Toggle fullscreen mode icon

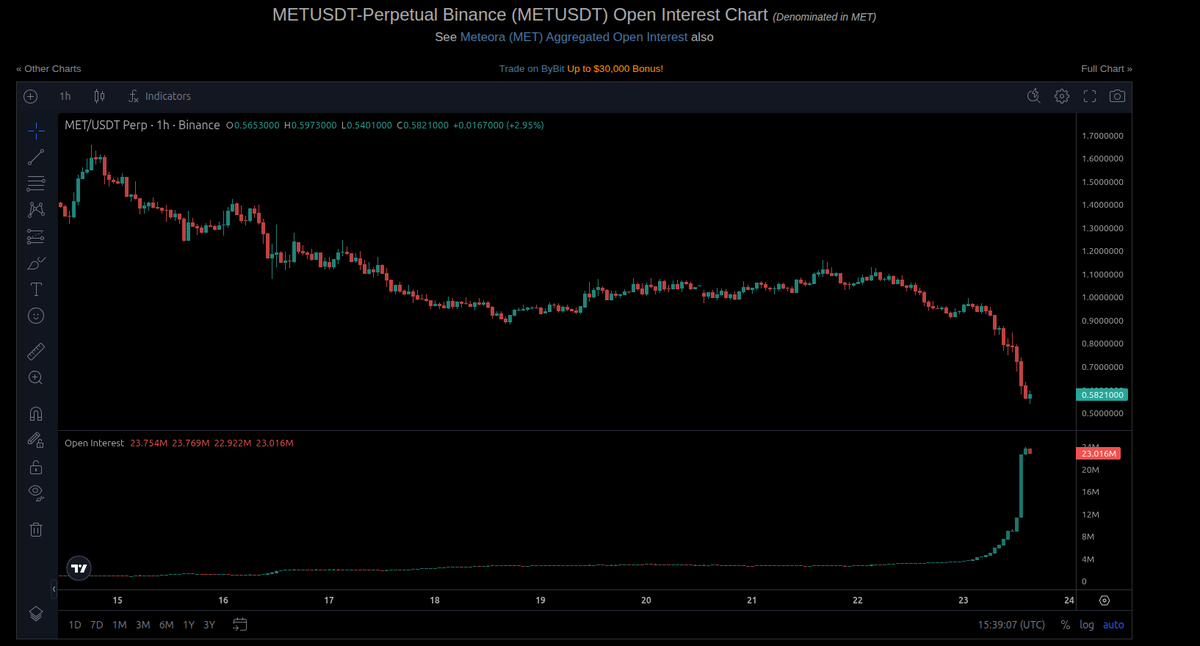tap(1090, 96)
